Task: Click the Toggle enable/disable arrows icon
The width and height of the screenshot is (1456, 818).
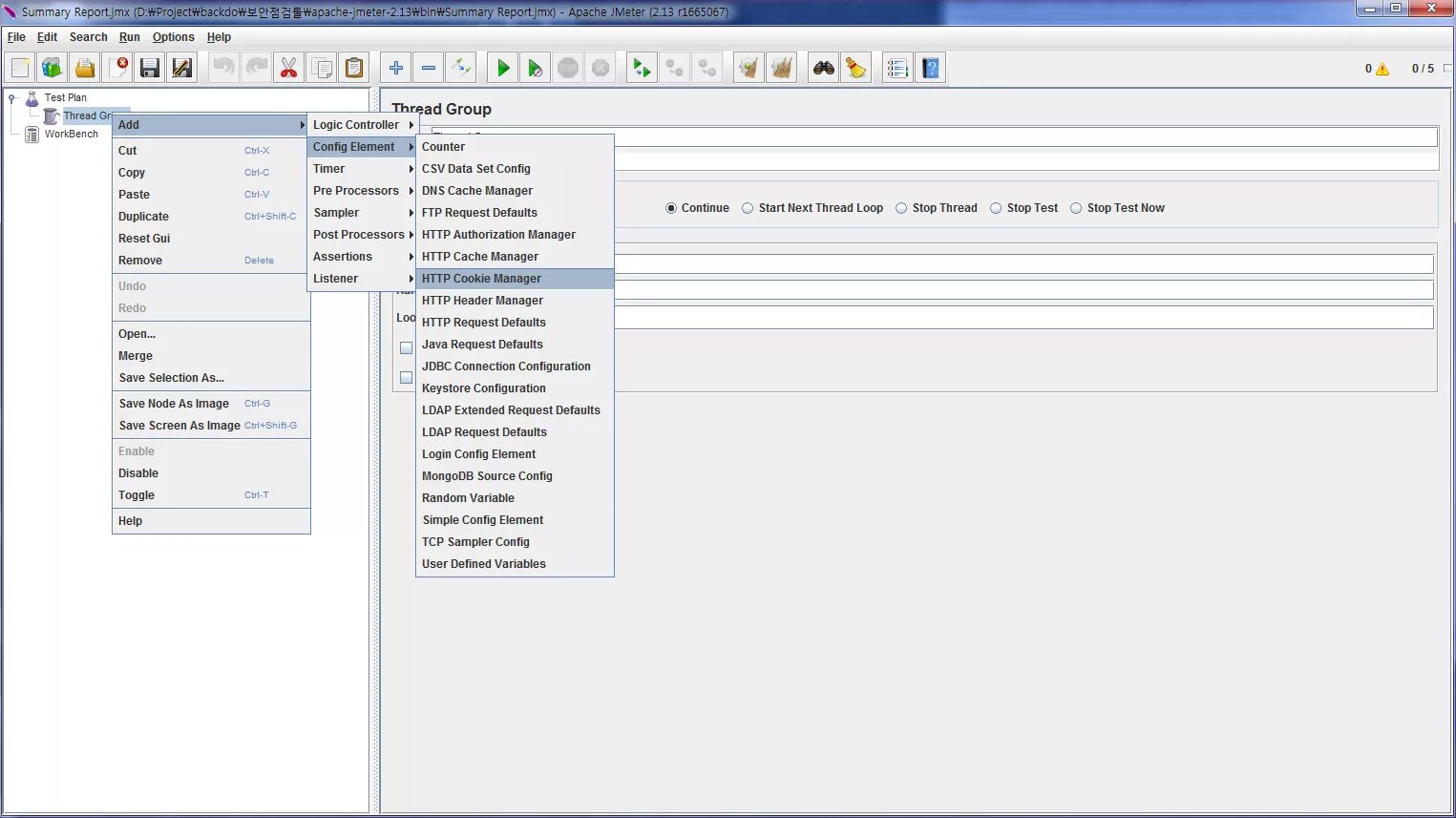Action: pos(461,68)
